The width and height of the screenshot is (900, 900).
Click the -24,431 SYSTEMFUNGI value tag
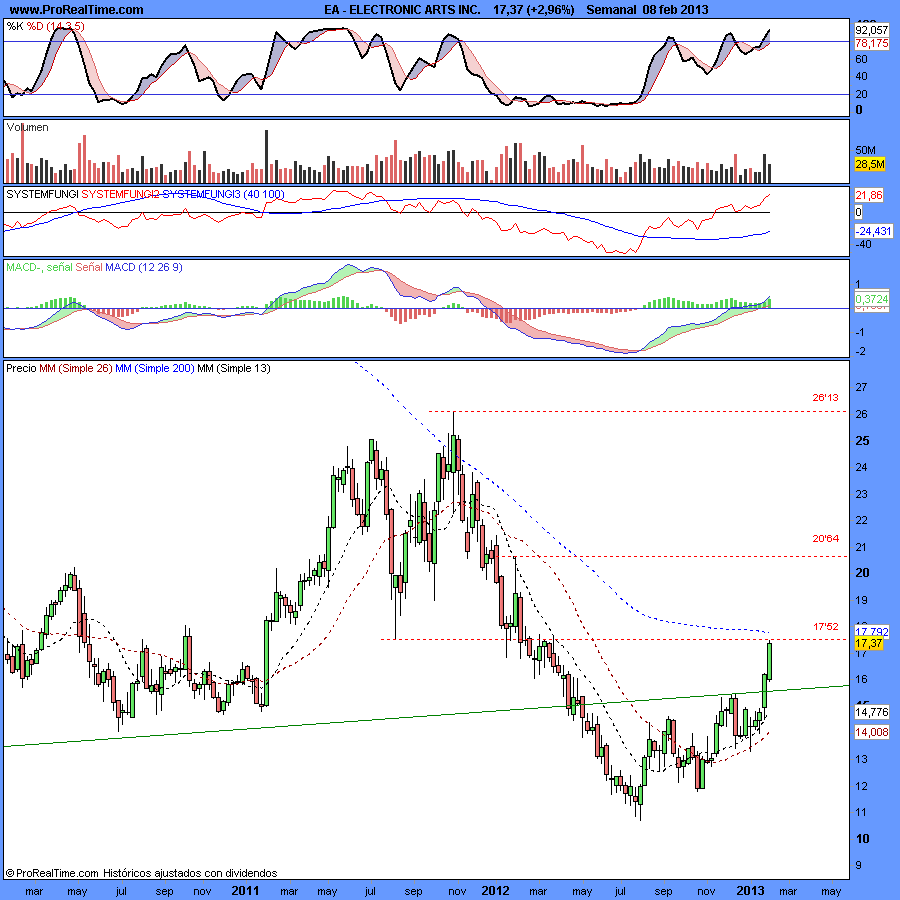pos(873,231)
